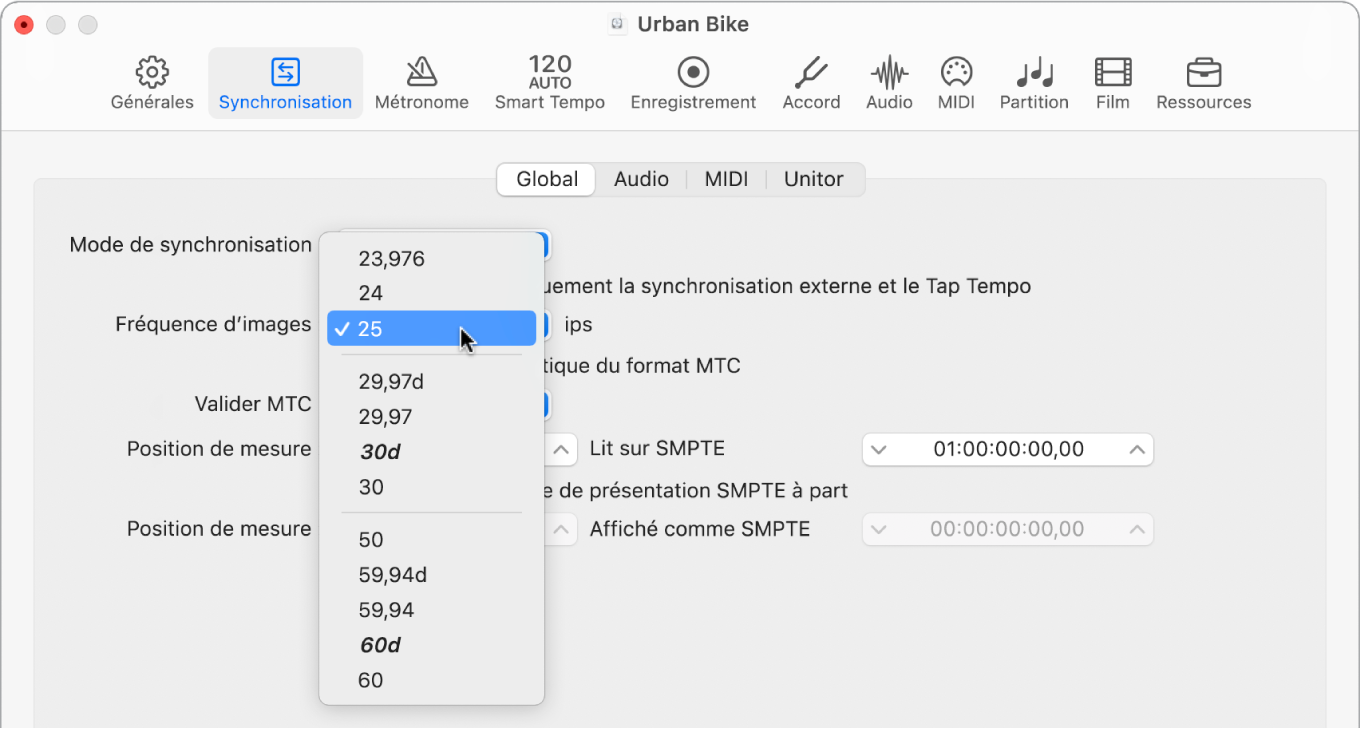The height and width of the screenshot is (729, 1362).
Task: Click the Lit sur SMPTE timecode field
Action: pos(1008,450)
